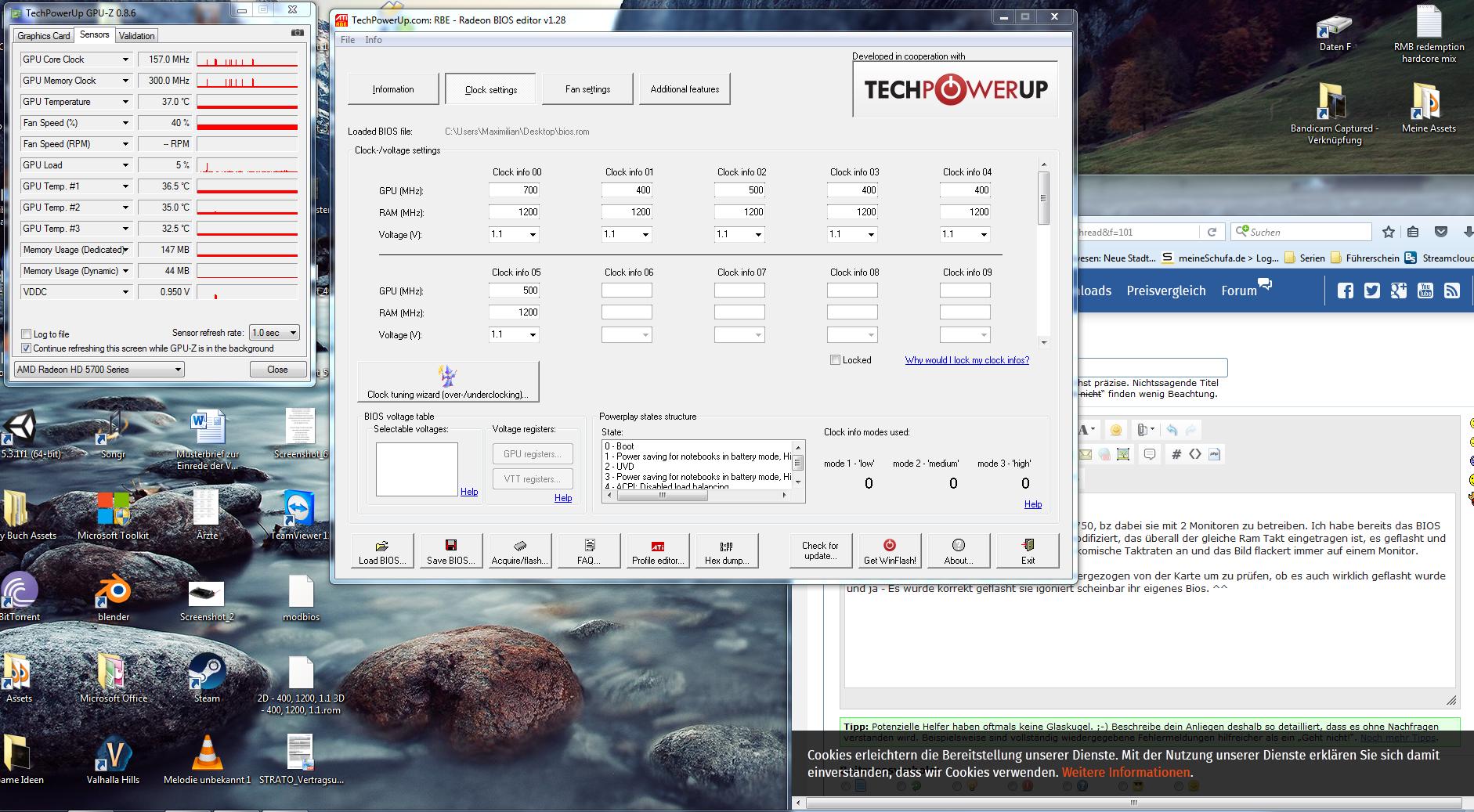
Task: Close GPU-Z with the Close button
Action: pyautogui.click(x=277, y=370)
